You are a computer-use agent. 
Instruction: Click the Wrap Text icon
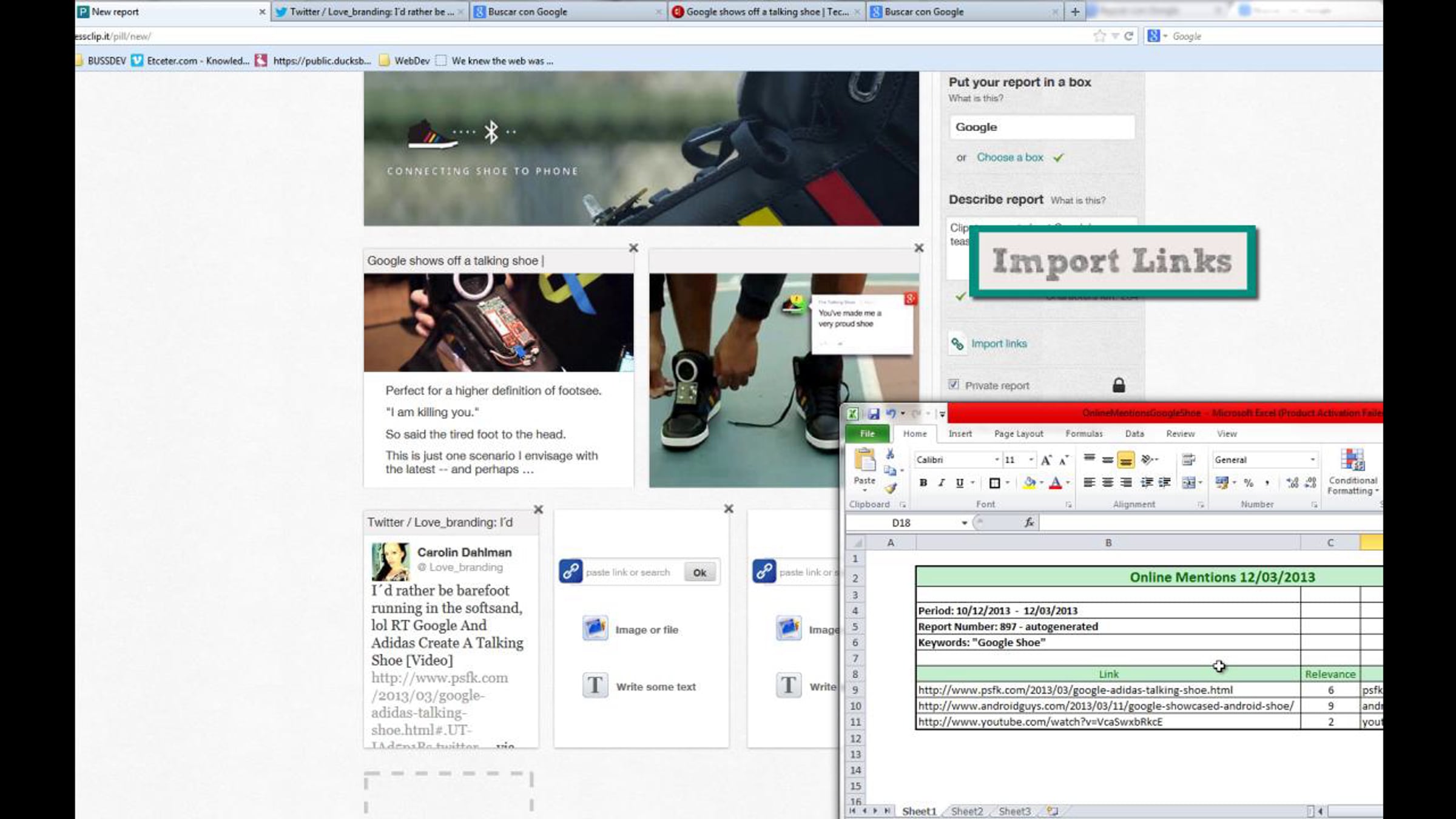pyautogui.click(x=1188, y=459)
